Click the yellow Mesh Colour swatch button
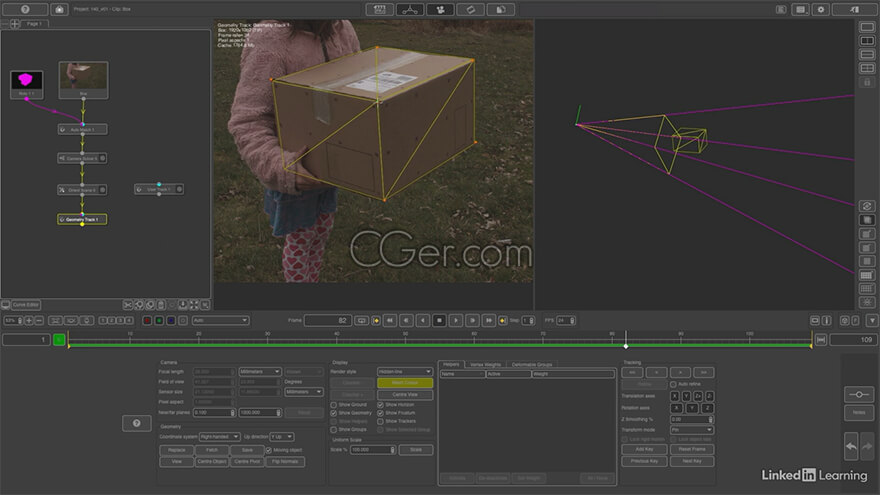 [x=405, y=383]
